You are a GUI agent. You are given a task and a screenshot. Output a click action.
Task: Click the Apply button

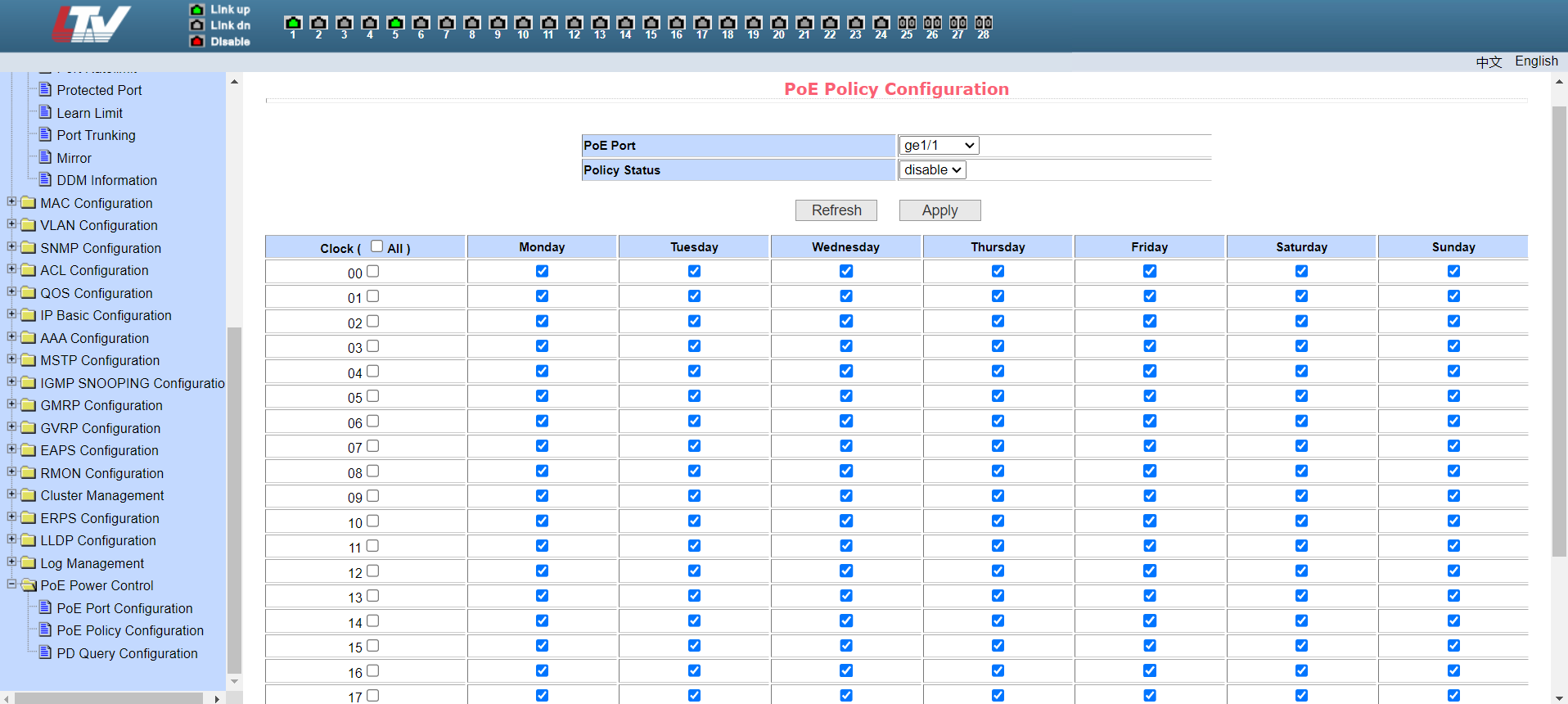tap(939, 210)
